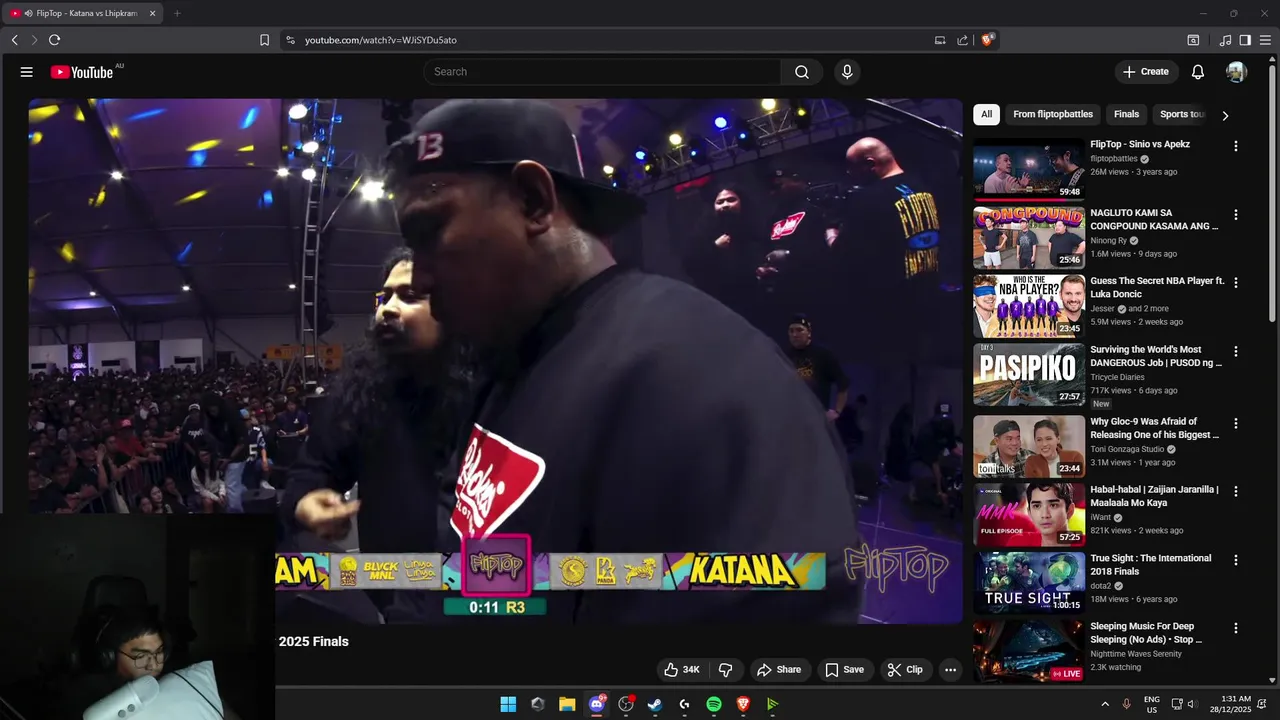Open the account avatar menu
This screenshot has height=720, width=1280.
coord(1237,72)
